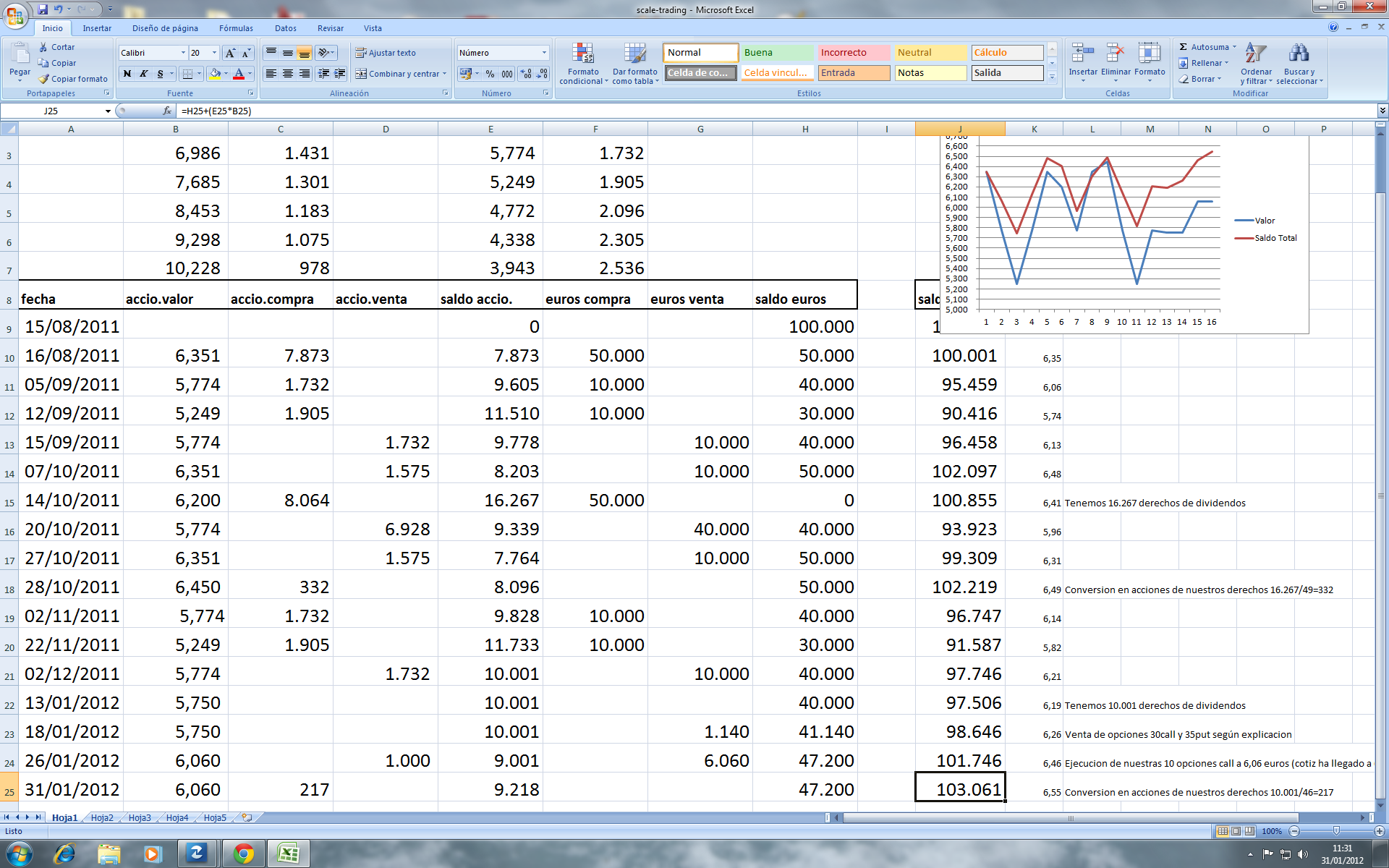1389x868 pixels.
Task: Open the Número format dropdown
Action: (544, 53)
